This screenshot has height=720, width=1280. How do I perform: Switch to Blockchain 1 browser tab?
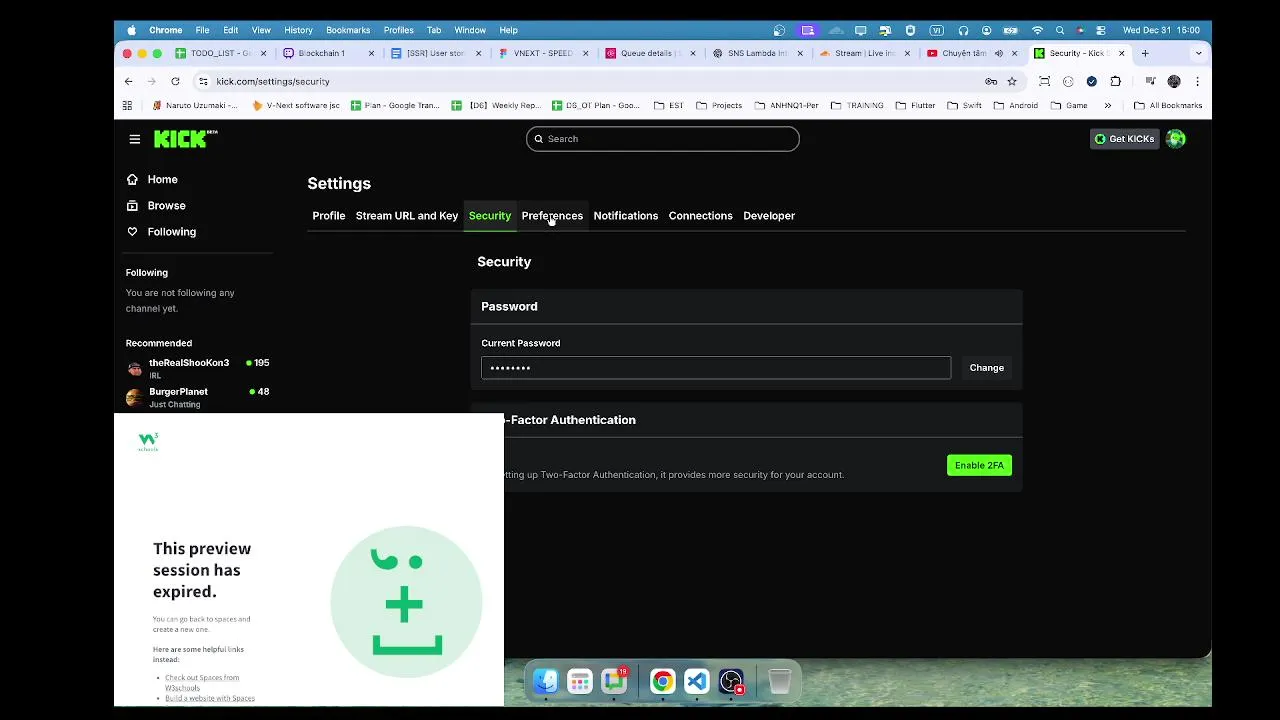click(x=328, y=53)
